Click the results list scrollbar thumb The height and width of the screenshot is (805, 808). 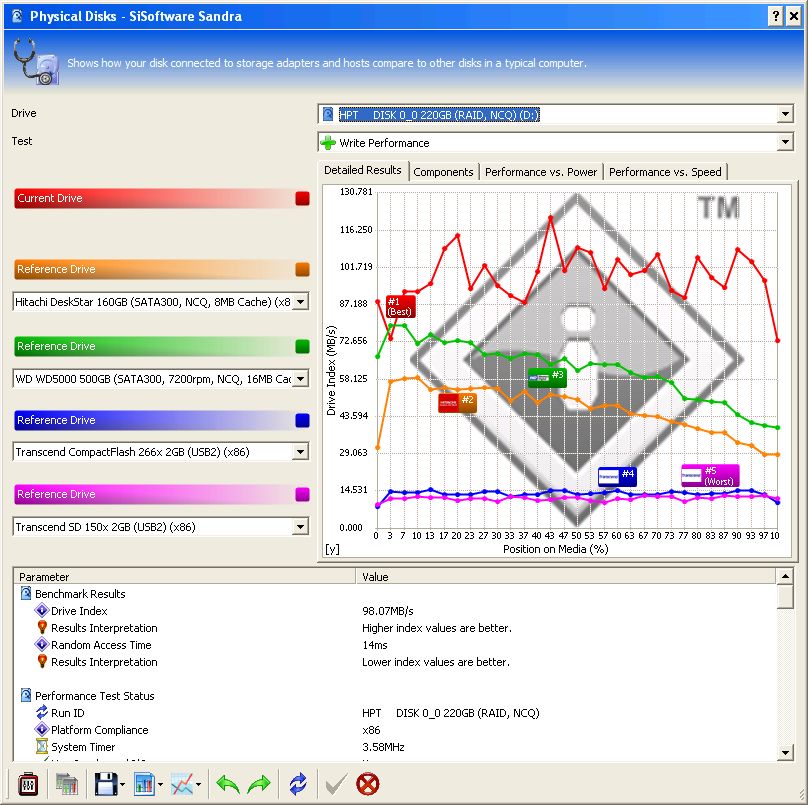point(785,597)
